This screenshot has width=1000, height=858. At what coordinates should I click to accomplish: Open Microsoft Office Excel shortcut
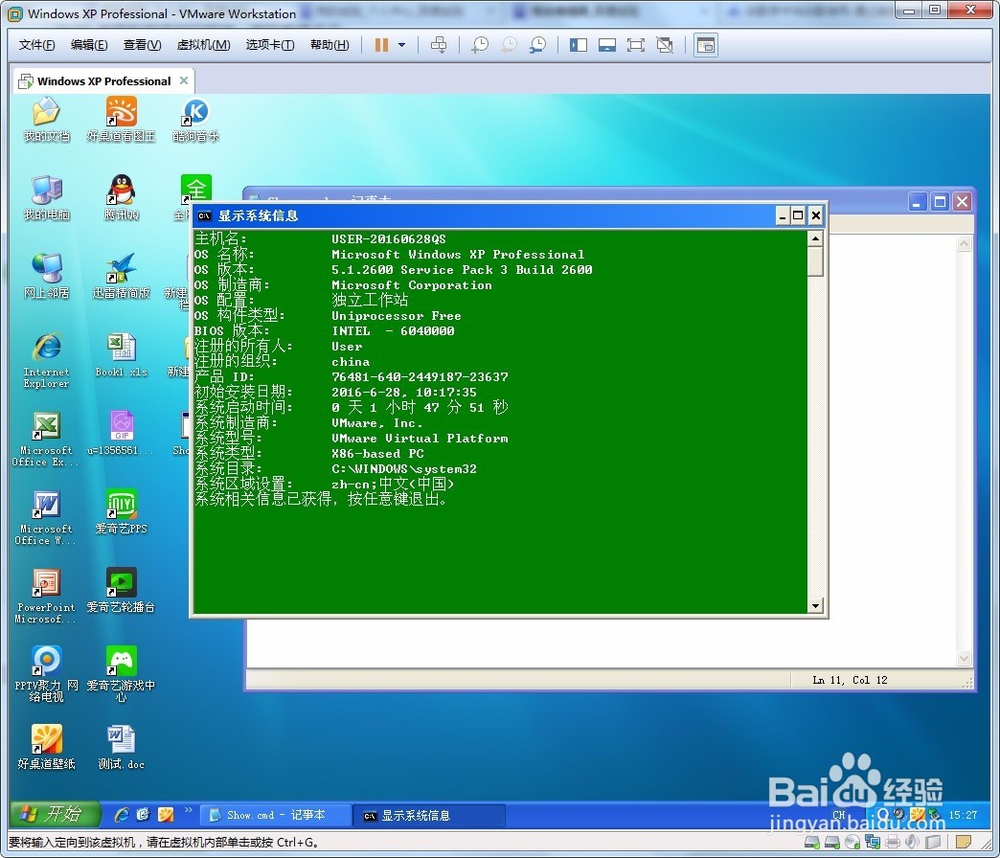coord(47,440)
